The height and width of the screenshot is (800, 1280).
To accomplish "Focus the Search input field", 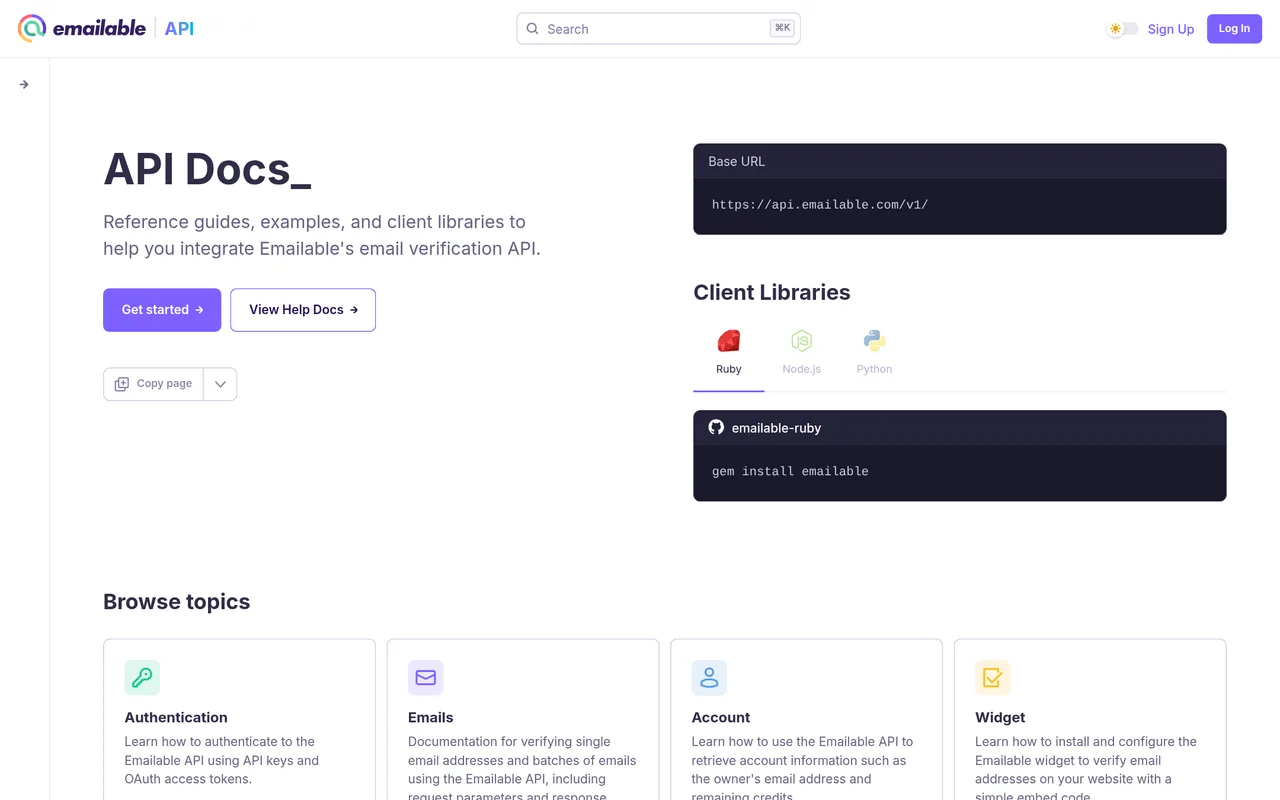I will tap(658, 29).
